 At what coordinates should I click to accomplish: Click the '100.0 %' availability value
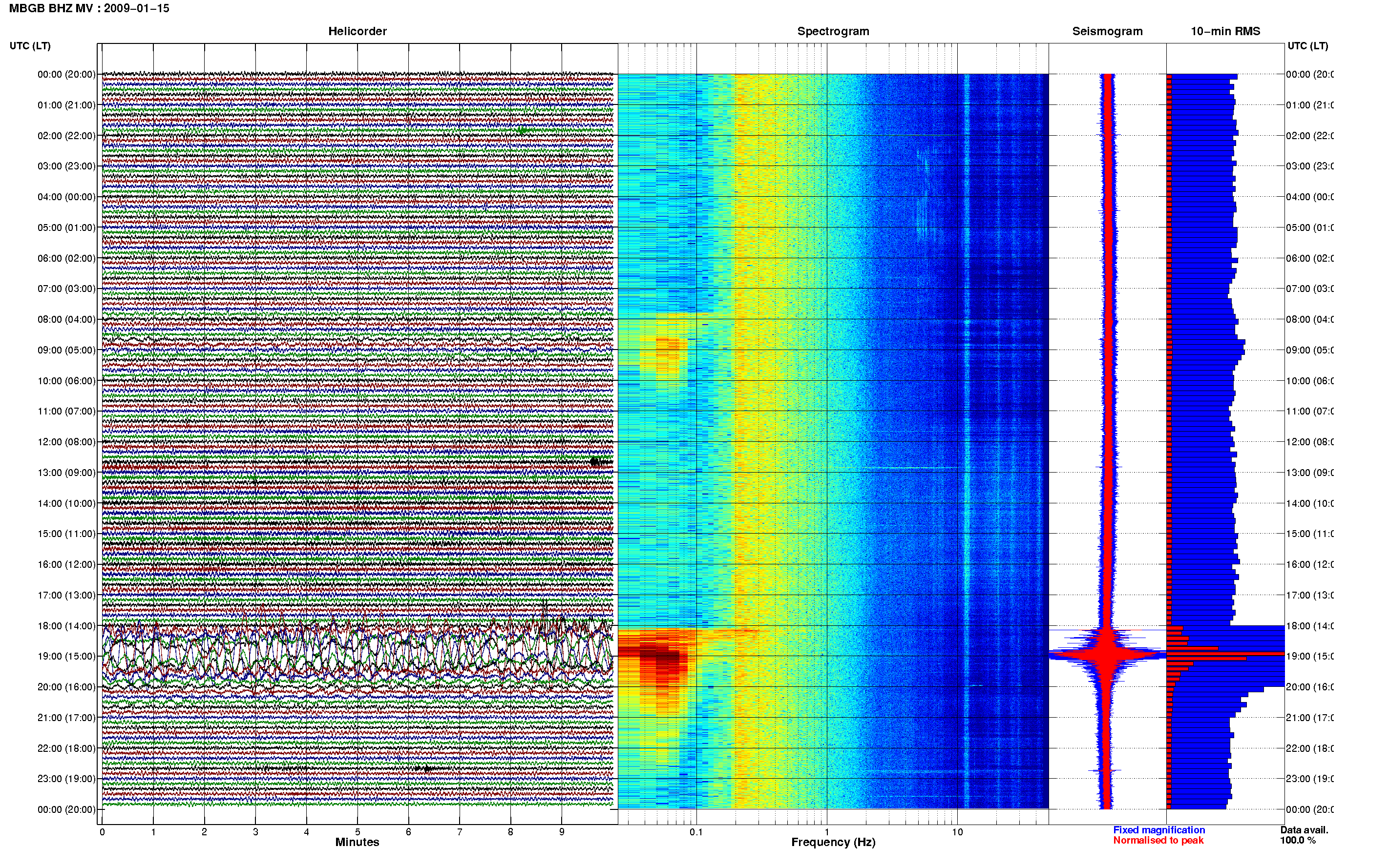coord(1298,841)
